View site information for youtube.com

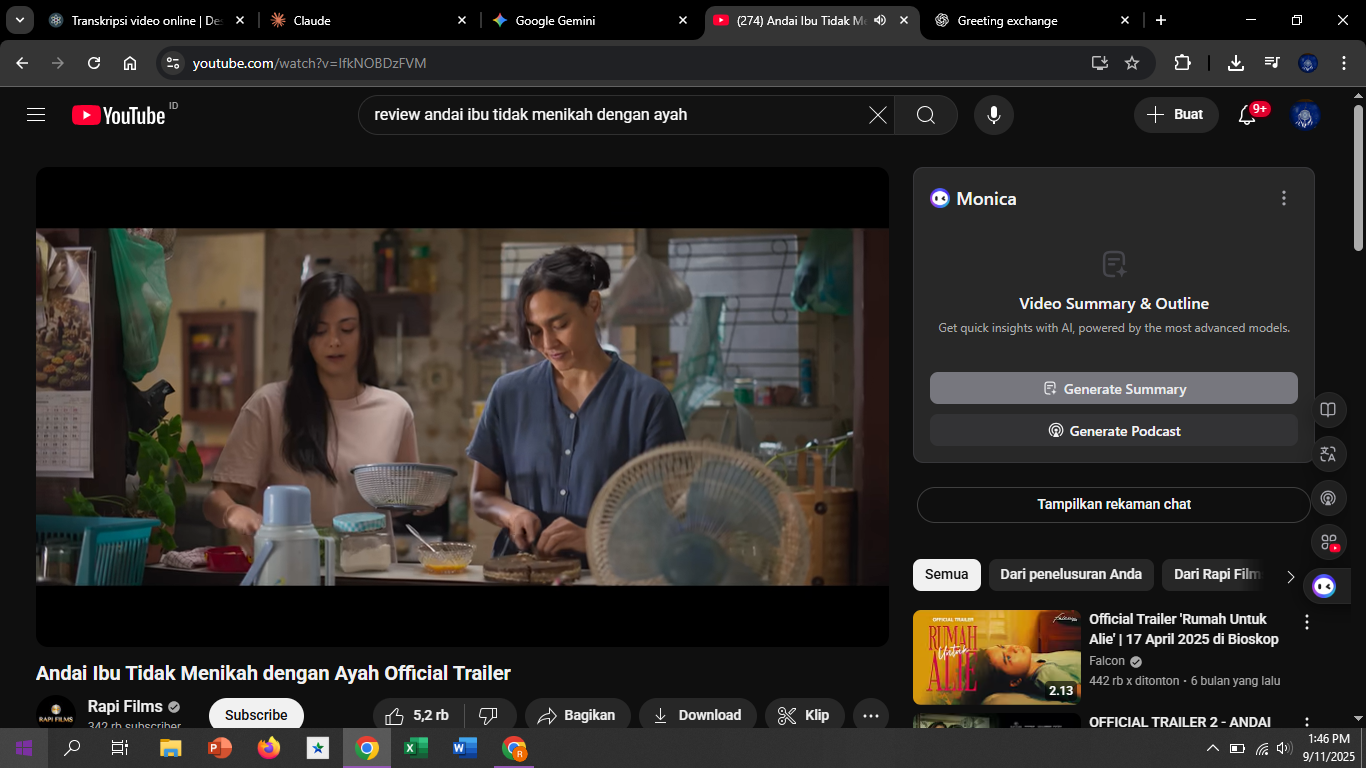[173, 63]
